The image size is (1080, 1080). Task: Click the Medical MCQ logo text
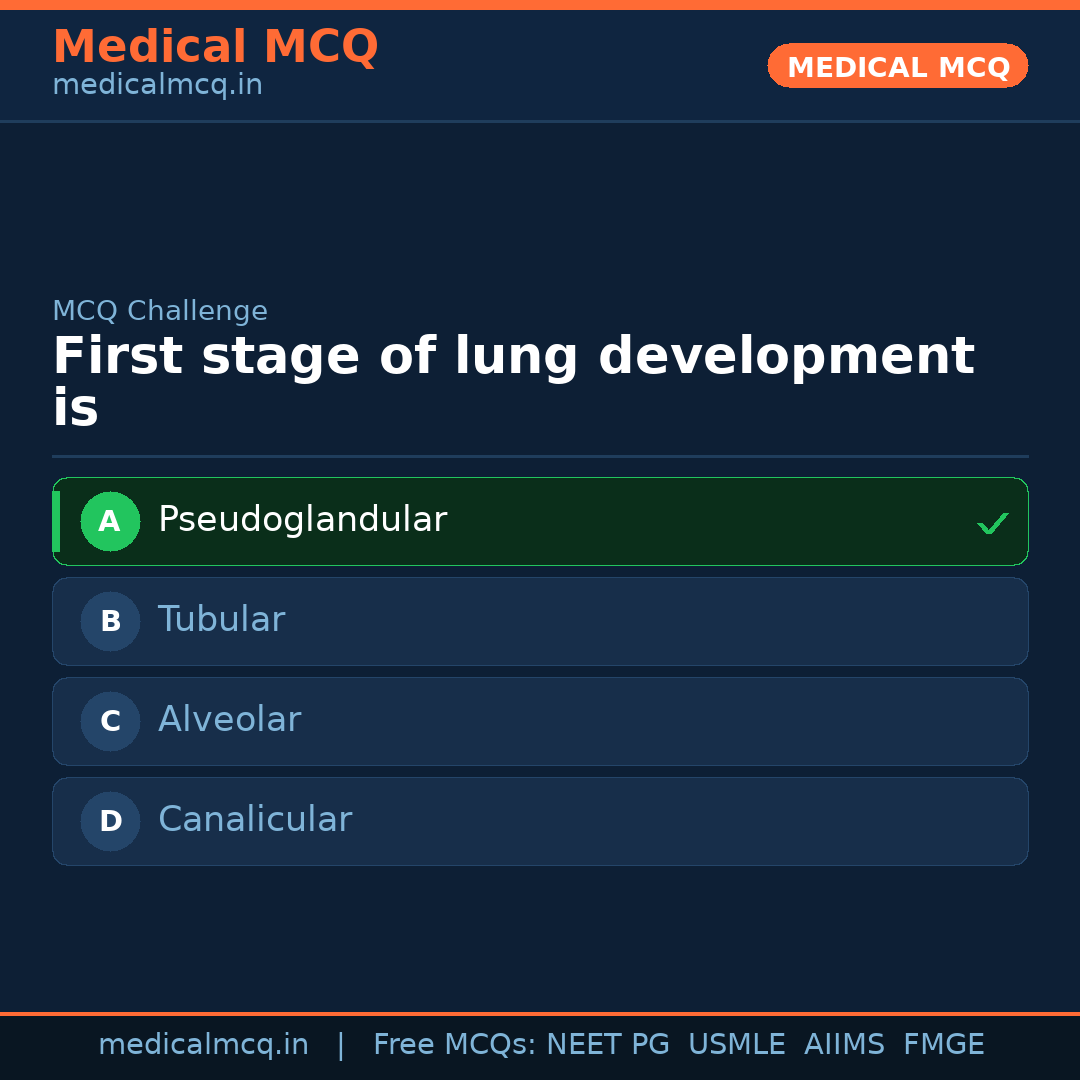click(215, 46)
